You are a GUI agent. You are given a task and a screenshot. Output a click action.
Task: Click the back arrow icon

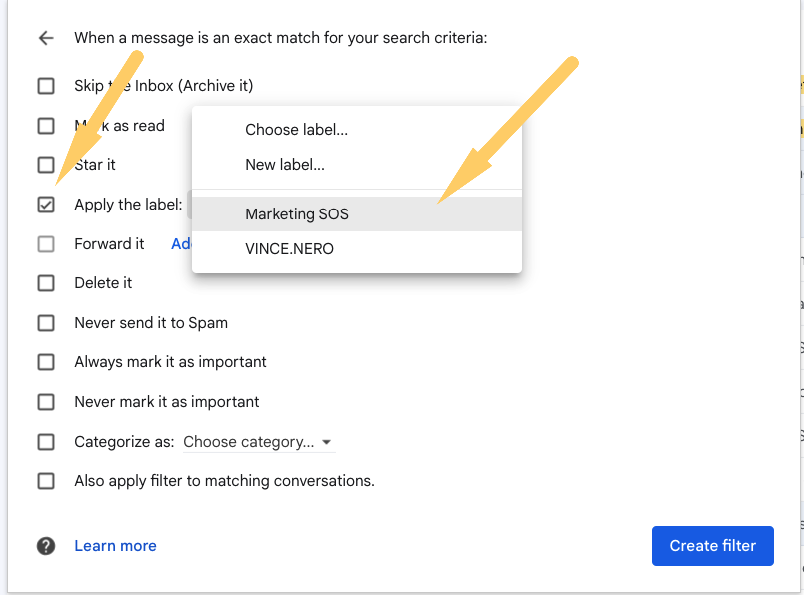coord(45,38)
